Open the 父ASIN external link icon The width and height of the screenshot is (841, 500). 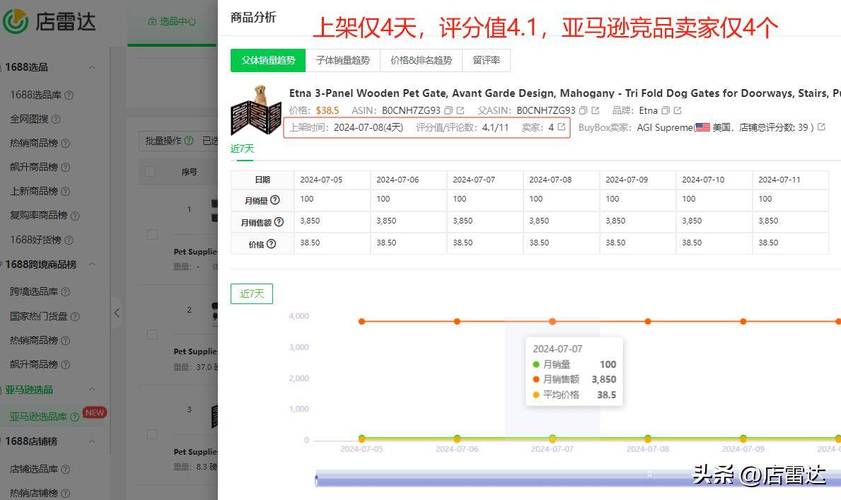595,111
